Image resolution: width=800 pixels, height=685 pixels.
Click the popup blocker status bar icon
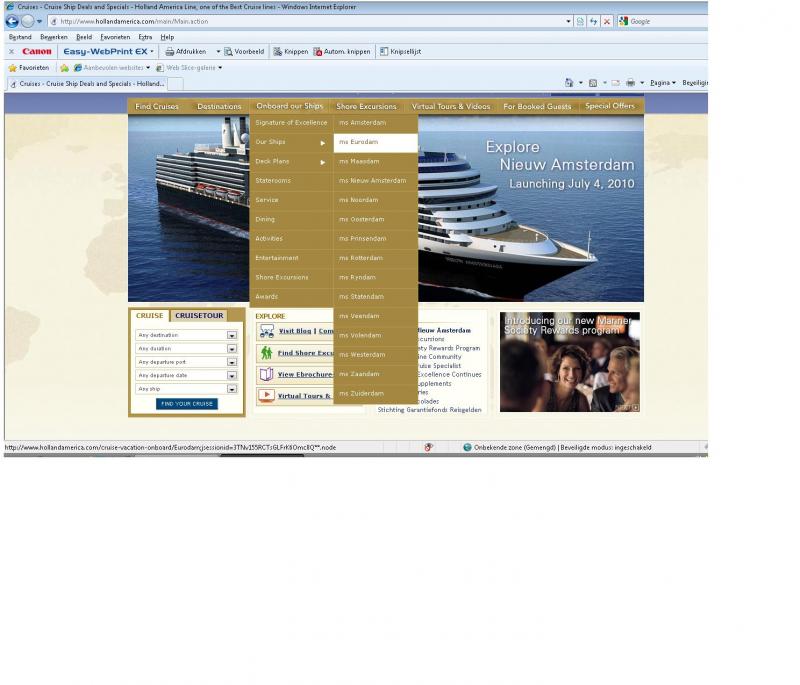429,447
